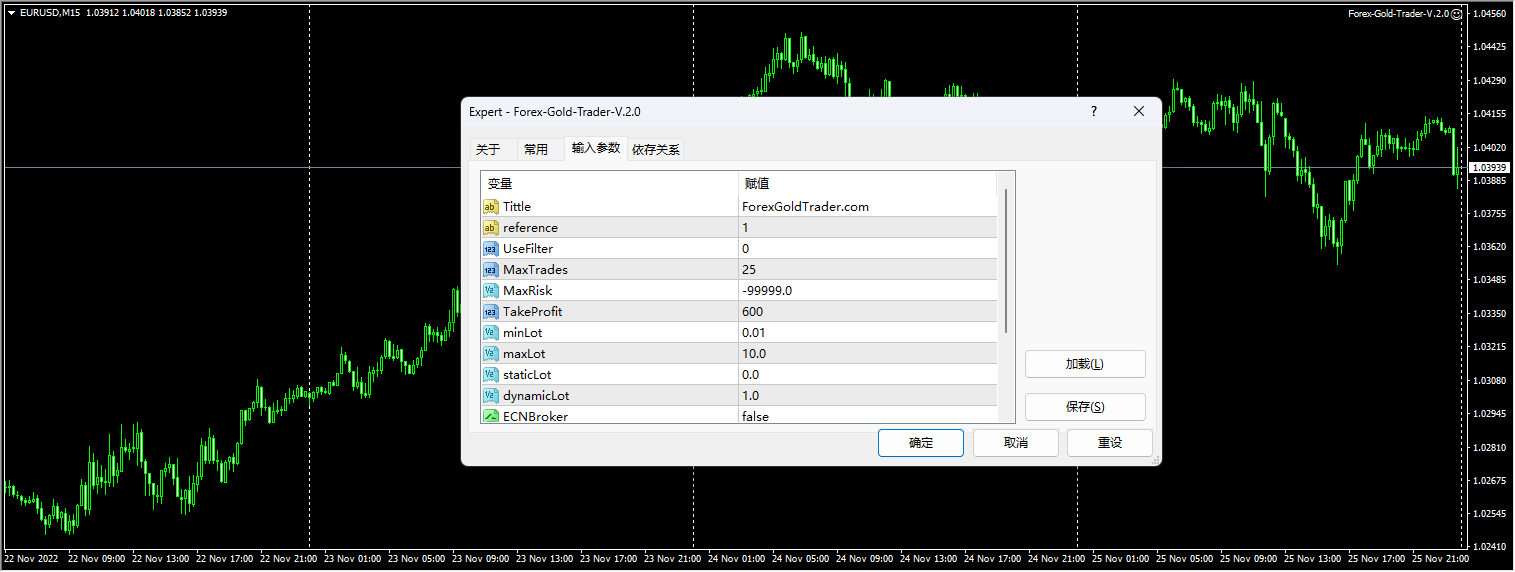The height and width of the screenshot is (572, 1515).
Task: Click the reference variable name
Action: coord(530,228)
